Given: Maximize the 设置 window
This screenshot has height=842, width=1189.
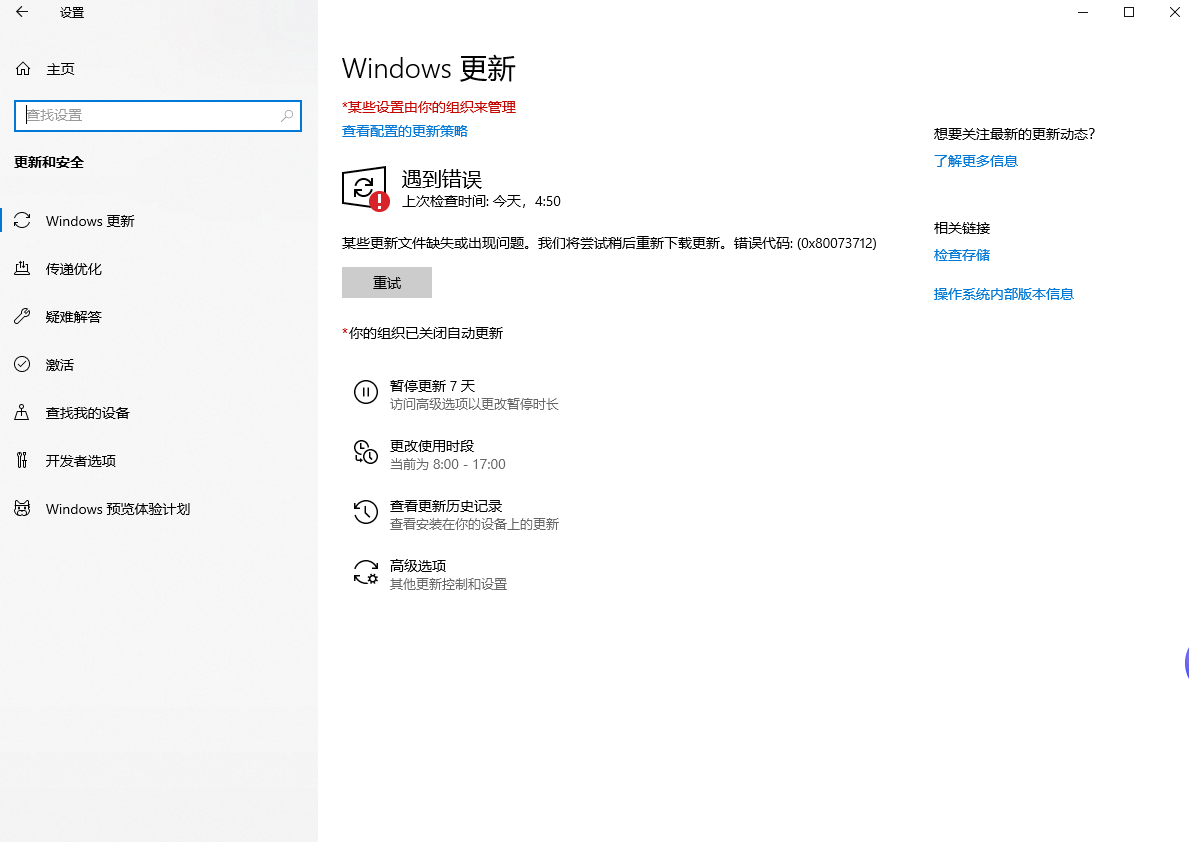Looking at the screenshot, I should point(1128,12).
